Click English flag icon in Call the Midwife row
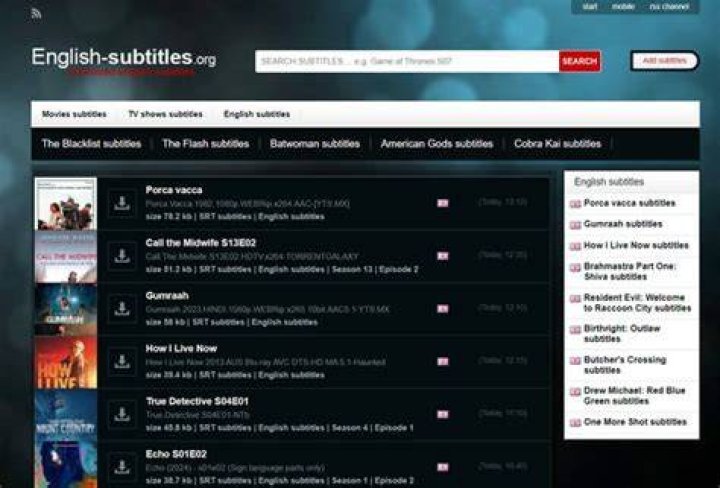The height and width of the screenshot is (488, 720). [443, 256]
